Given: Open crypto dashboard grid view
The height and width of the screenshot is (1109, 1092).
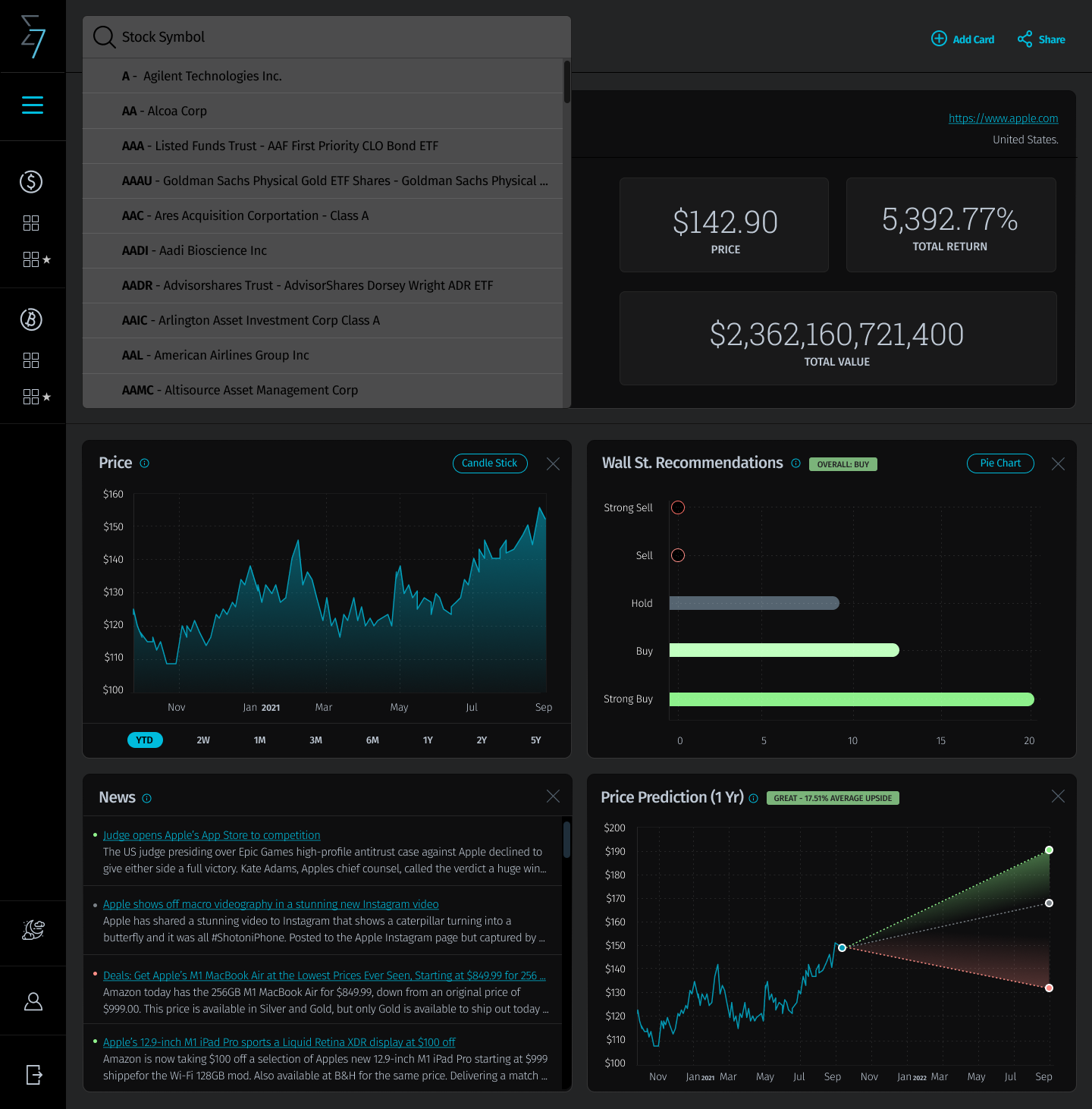Looking at the screenshot, I should [x=31, y=360].
